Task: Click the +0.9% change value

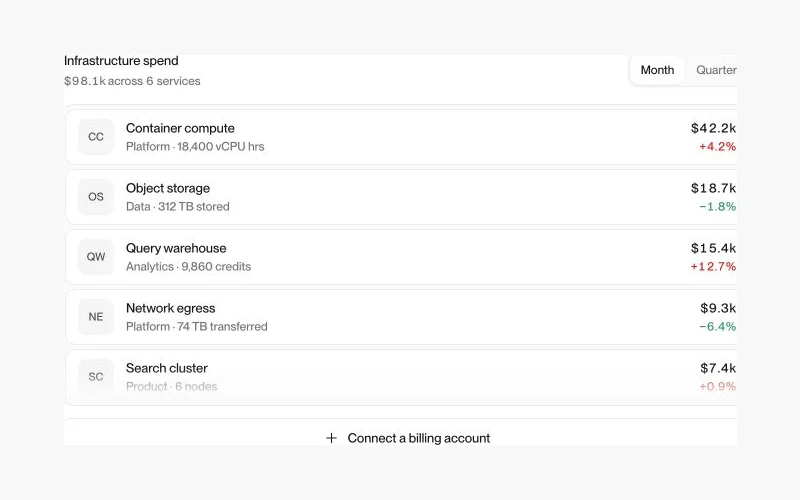Action: (717, 386)
